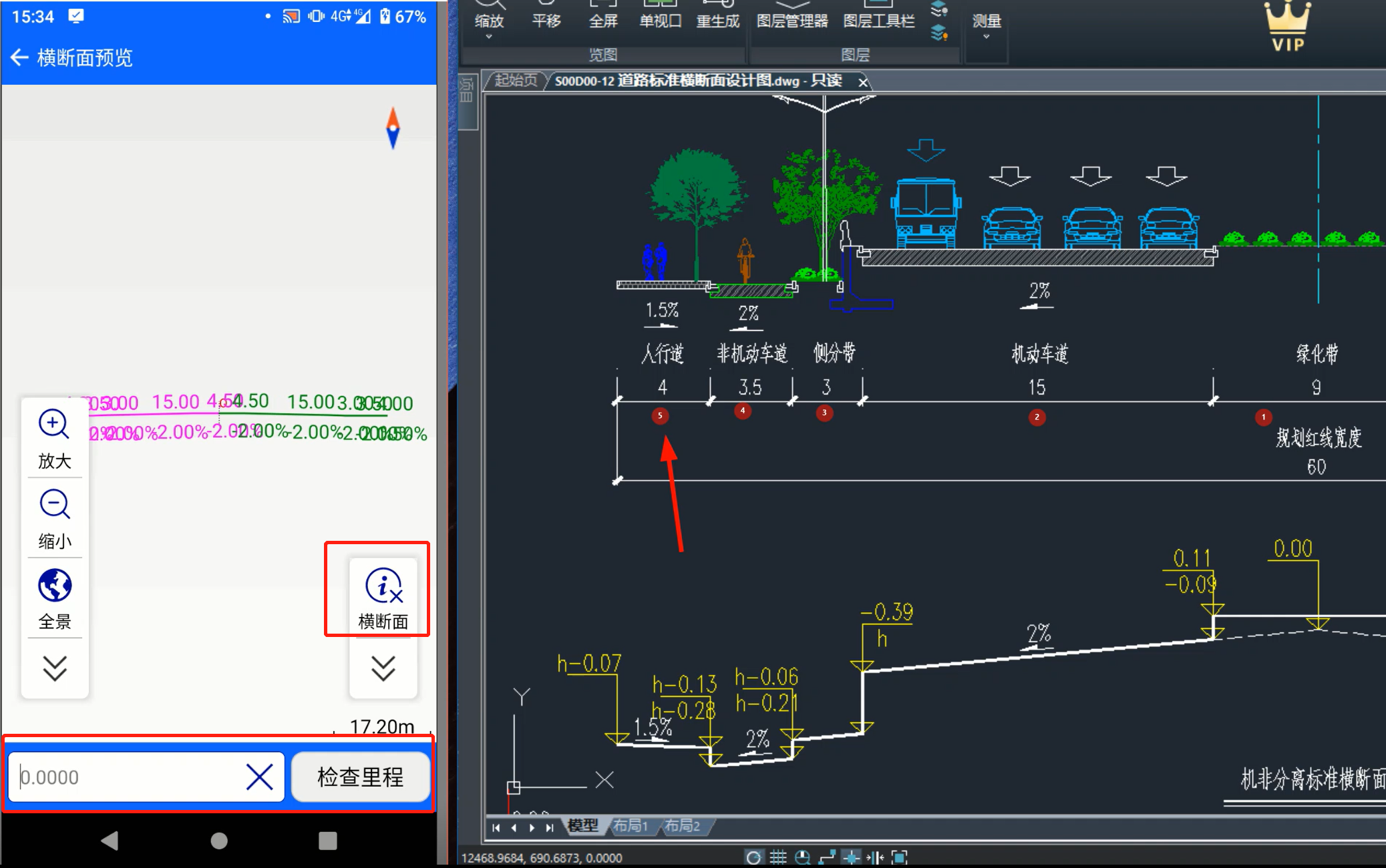Toggle ortho step-line mode in status bar

click(827, 857)
